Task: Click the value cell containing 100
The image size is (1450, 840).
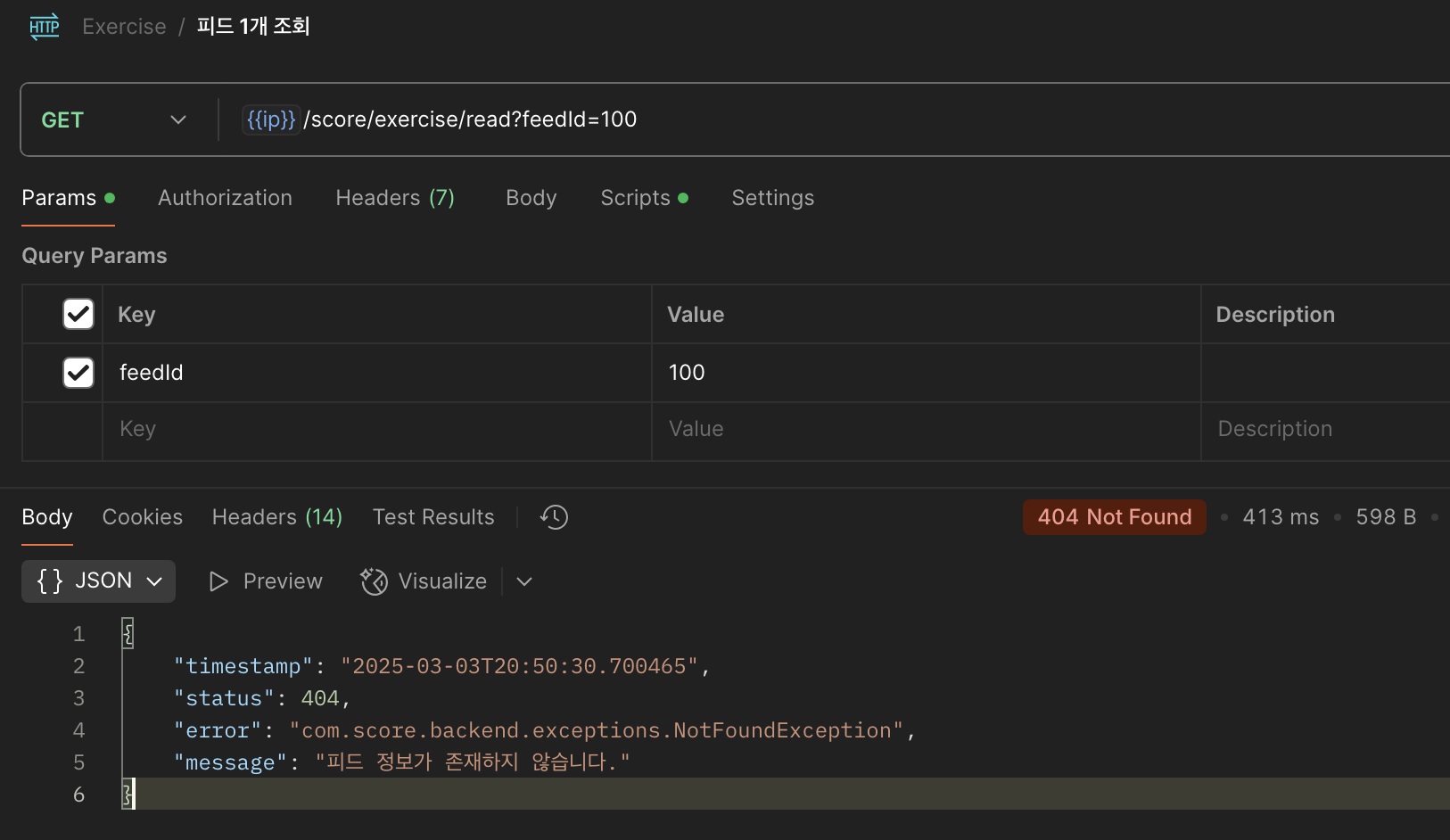Action: 927,373
